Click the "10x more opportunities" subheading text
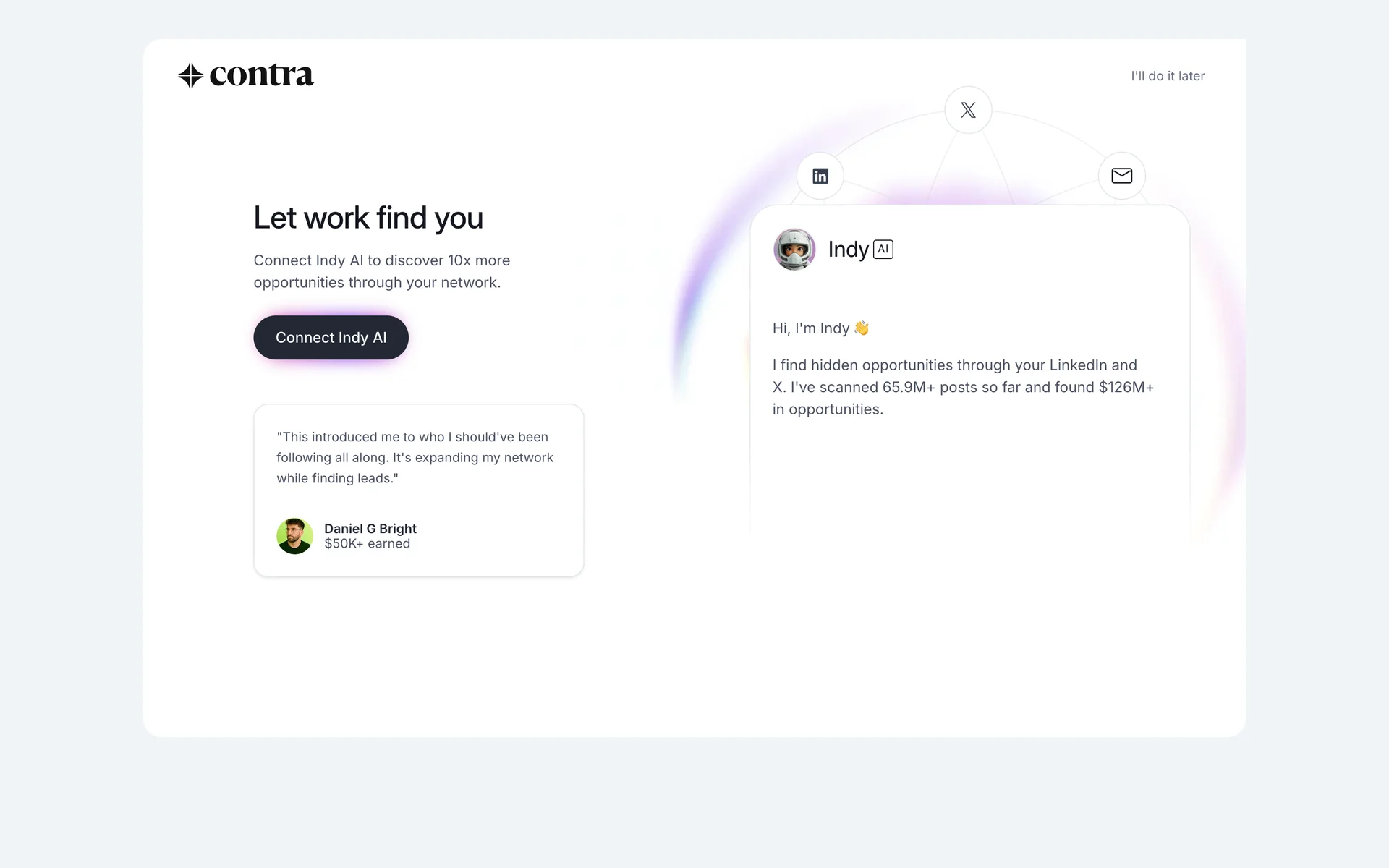The height and width of the screenshot is (868, 1389). 381,271
